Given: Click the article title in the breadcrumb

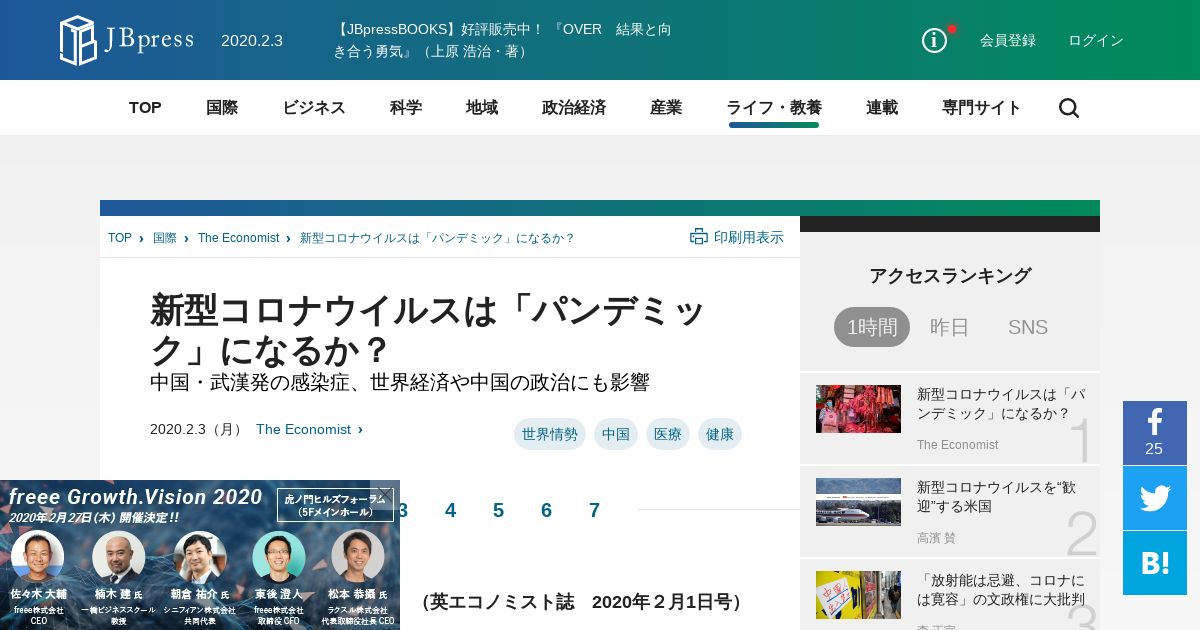Looking at the screenshot, I should 437,238.
